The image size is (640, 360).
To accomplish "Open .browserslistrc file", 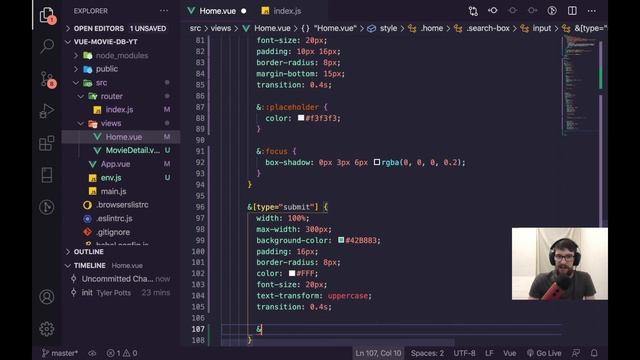I will [x=122, y=205].
